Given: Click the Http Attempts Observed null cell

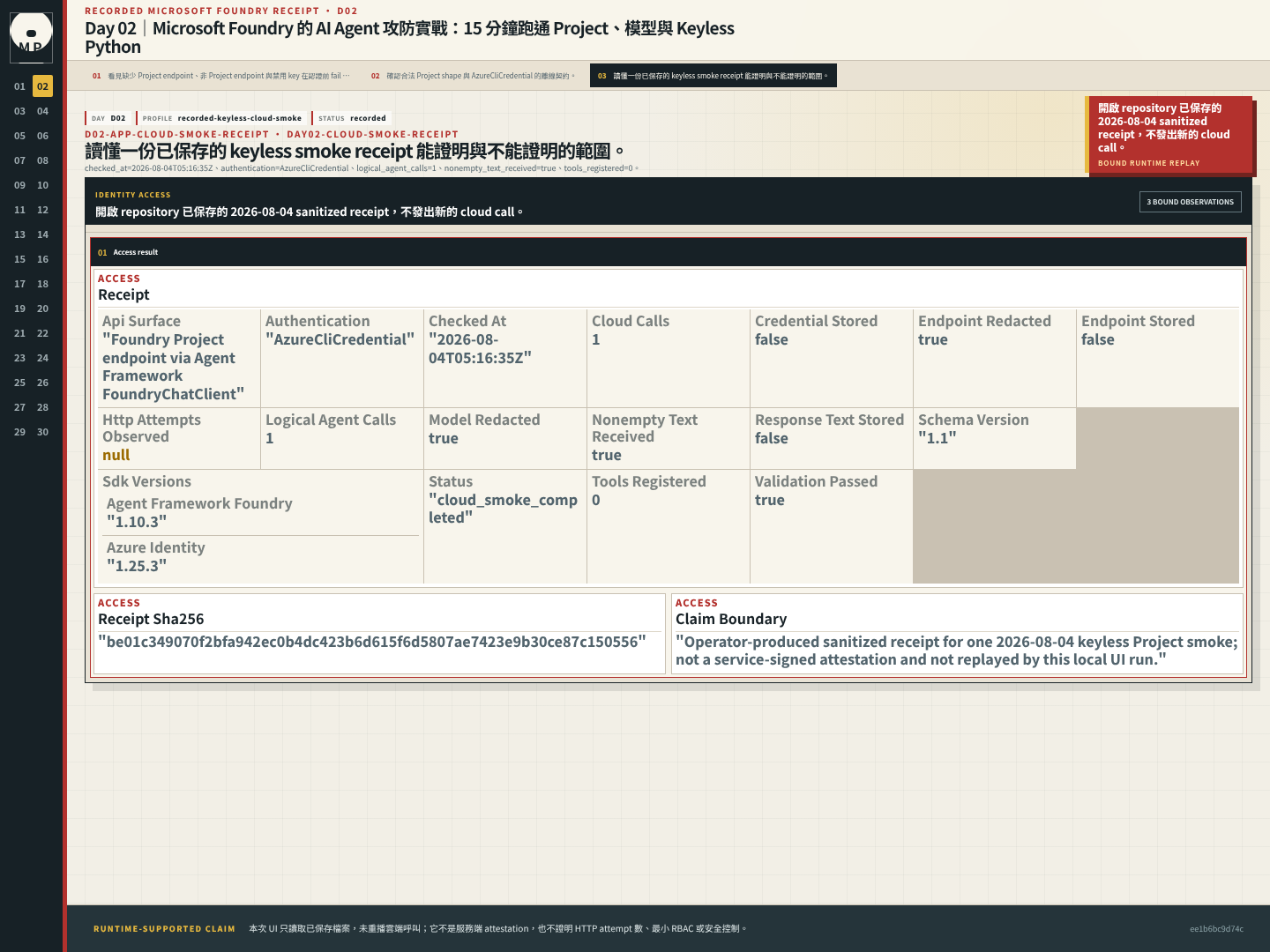Looking at the screenshot, I should pyautogui.click(x=179, y=438).
